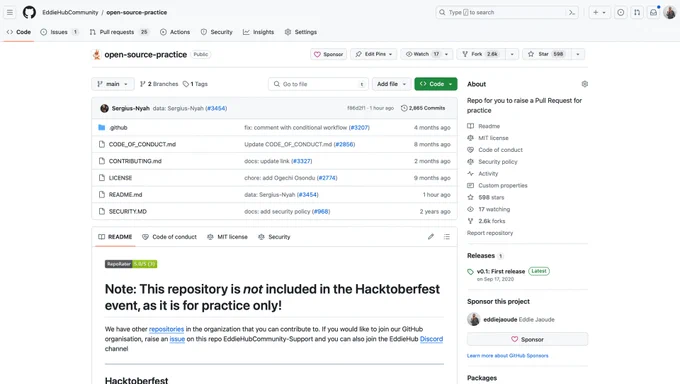Open Learn more about GitHub Sponsors
The image size is (680, 384).
(x=507, y=356)
